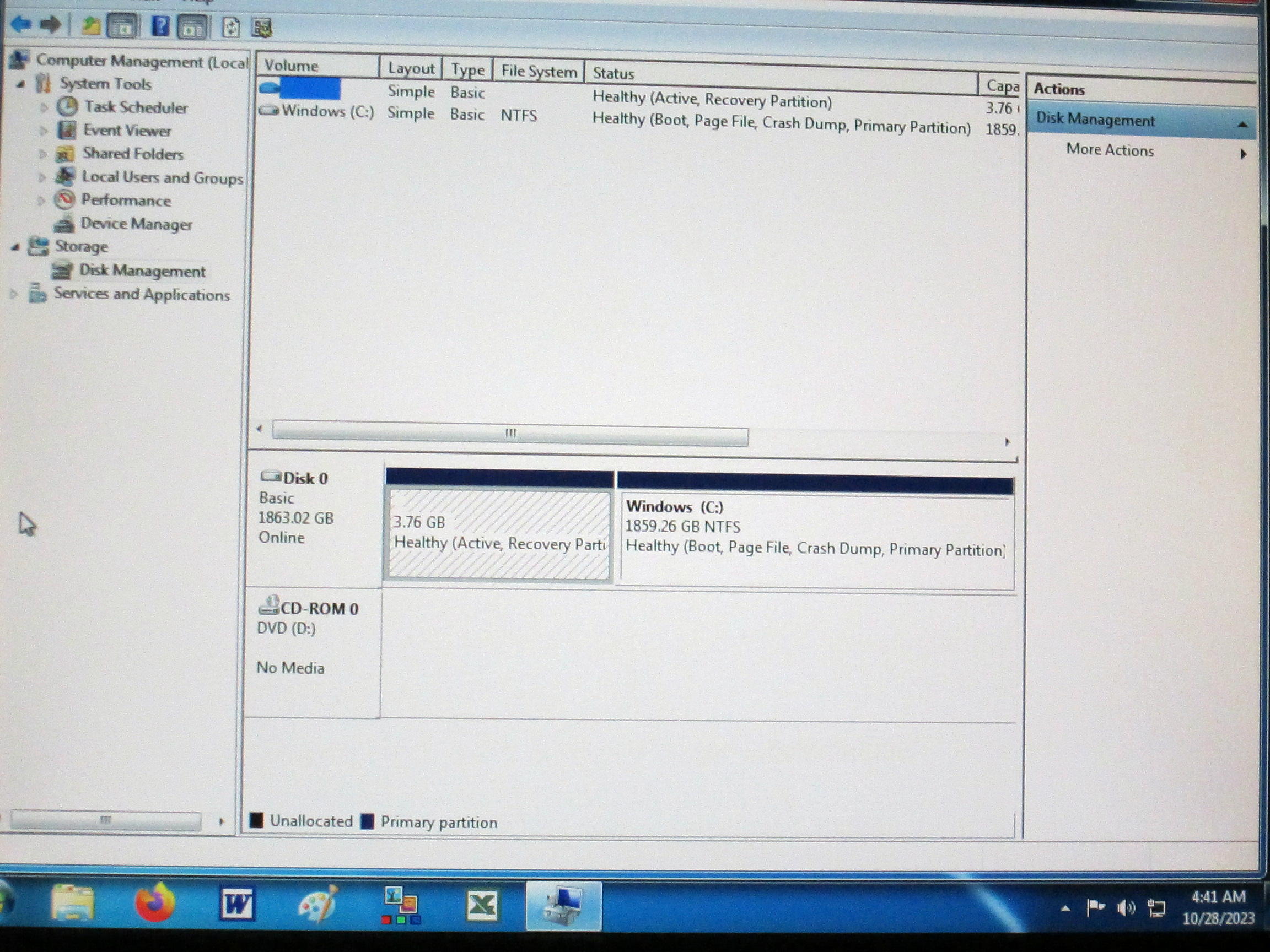The width and height of the screenshot is (1270, 952).
Task: Sort by Capacity column header
Action: click(x=999, y=85)
